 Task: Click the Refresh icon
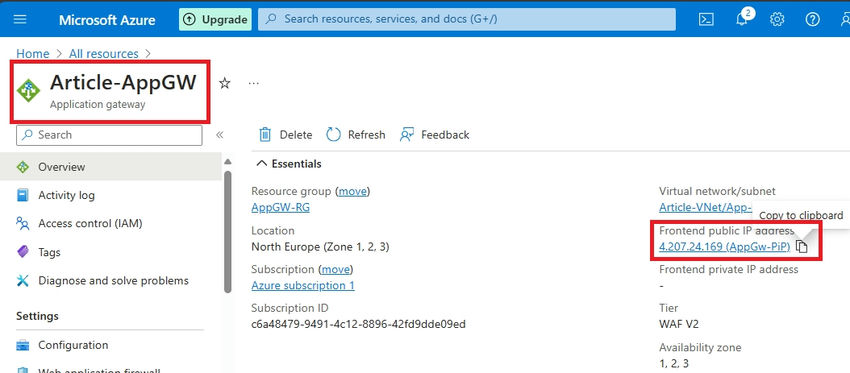click(x=333, y=134)
